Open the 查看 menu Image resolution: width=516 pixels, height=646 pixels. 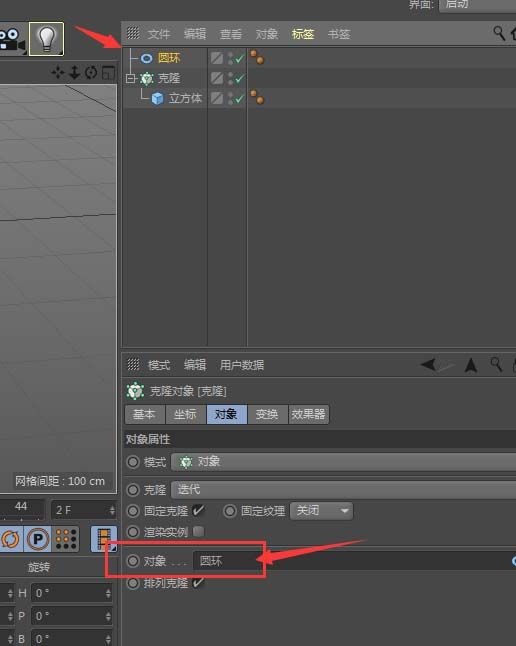231,34
